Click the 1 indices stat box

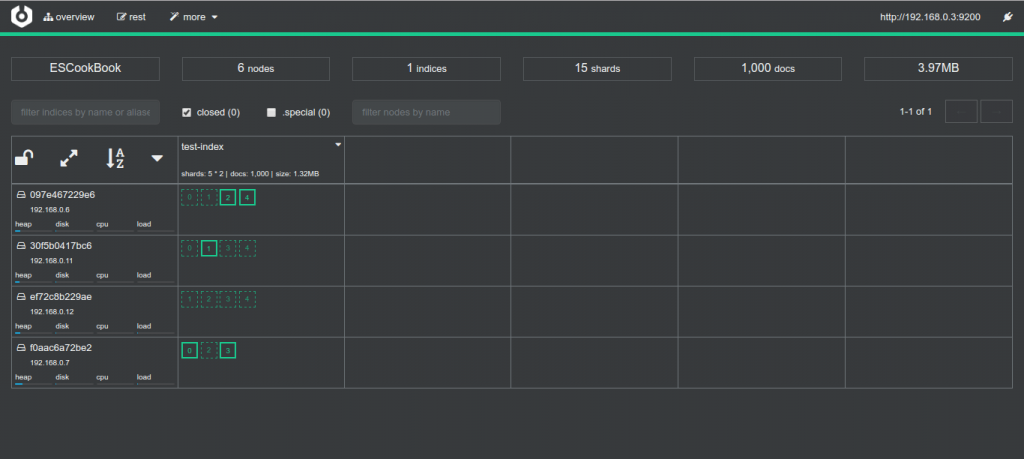coord(426,69)
